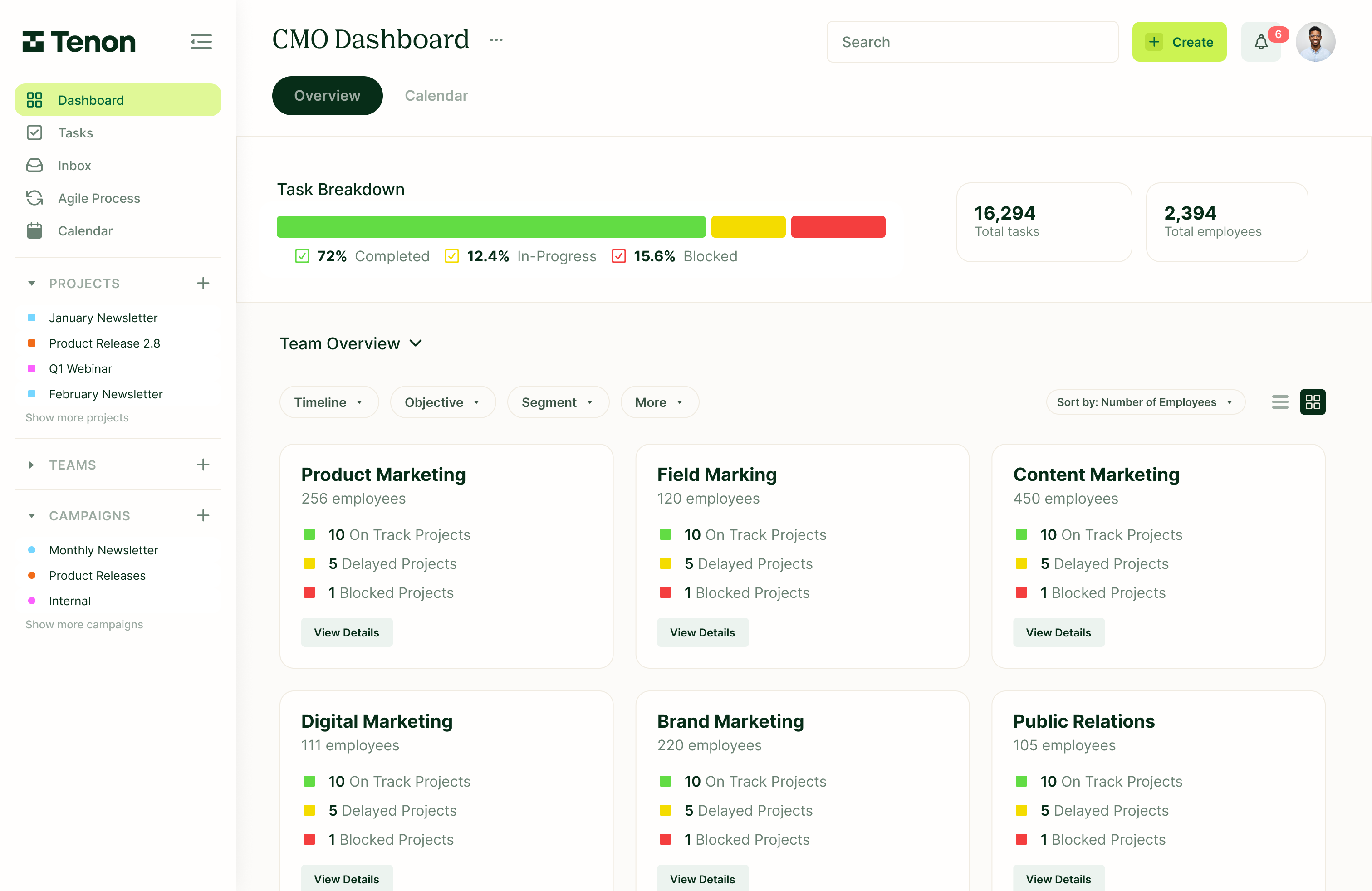This screenshot has height=891, width=1372.
Task: Open Inbox in the sidebar
Action: tap(74, 166)
